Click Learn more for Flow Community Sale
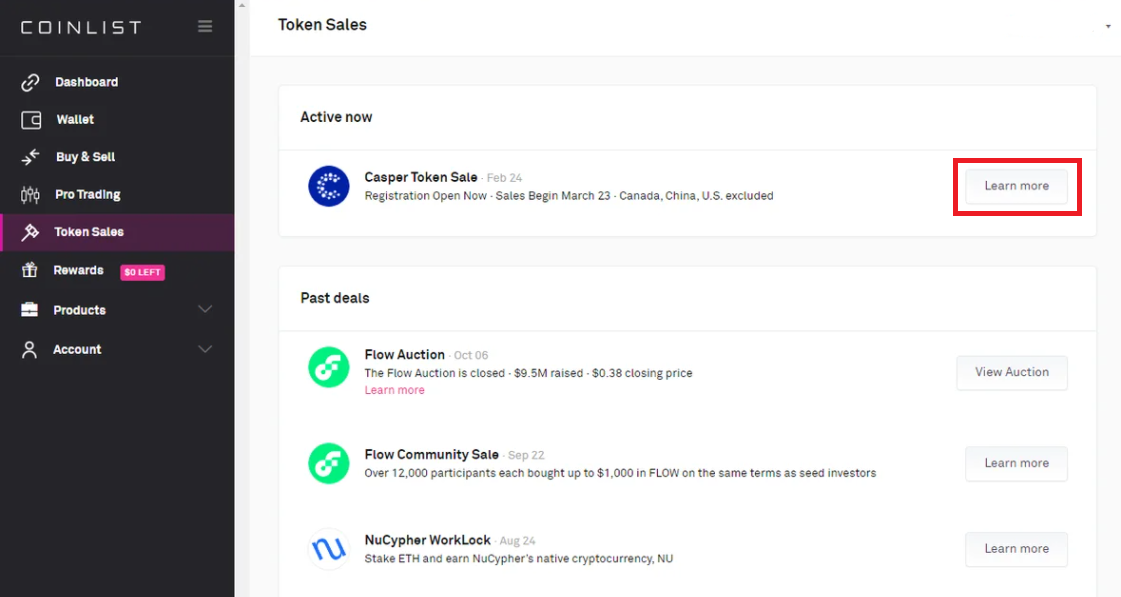The height and width of the screenshot is (597, 1121). [x=1016, y=463]
